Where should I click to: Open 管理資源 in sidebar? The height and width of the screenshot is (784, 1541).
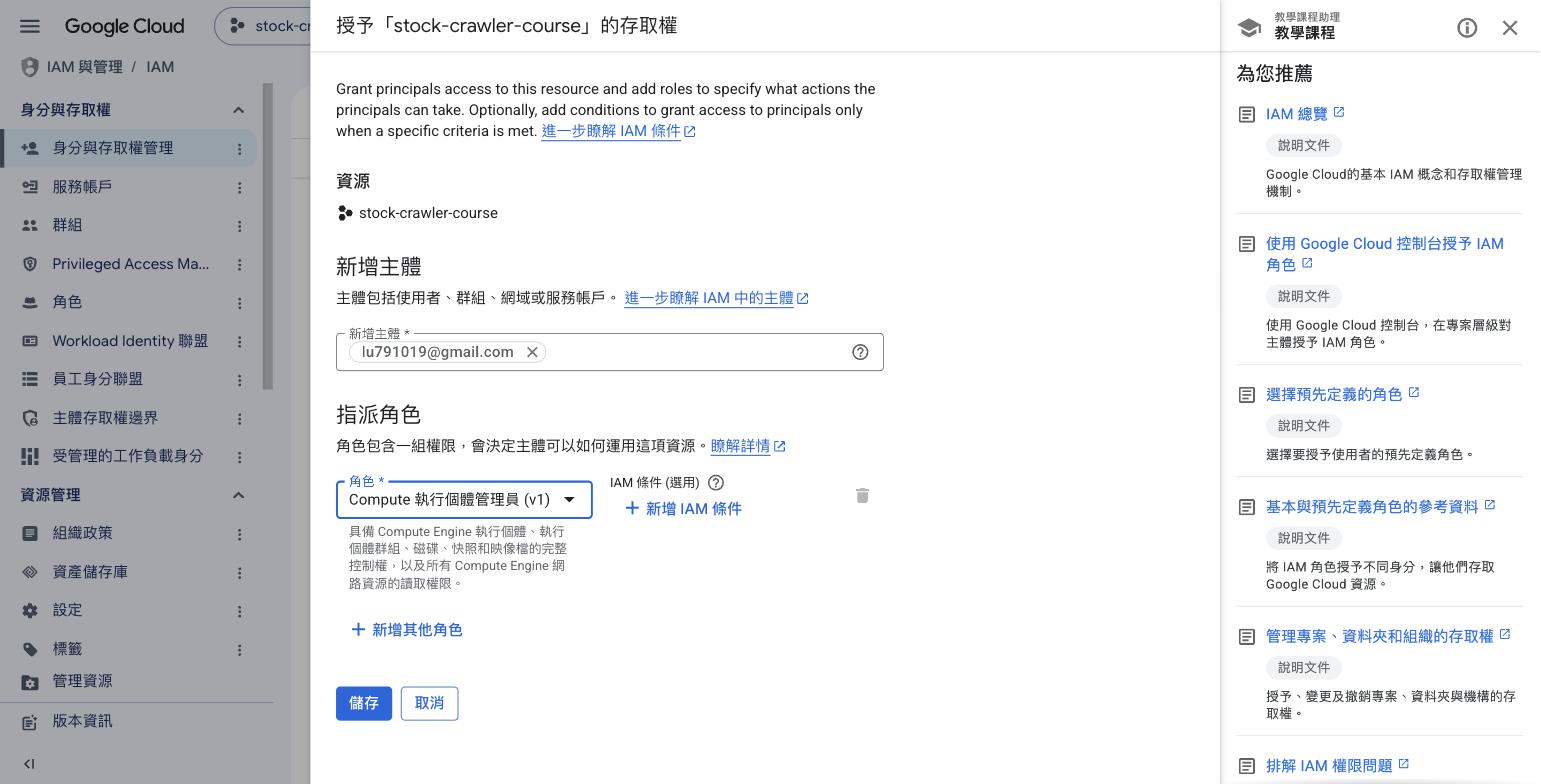pyautogui.click(x=82, y=681)
